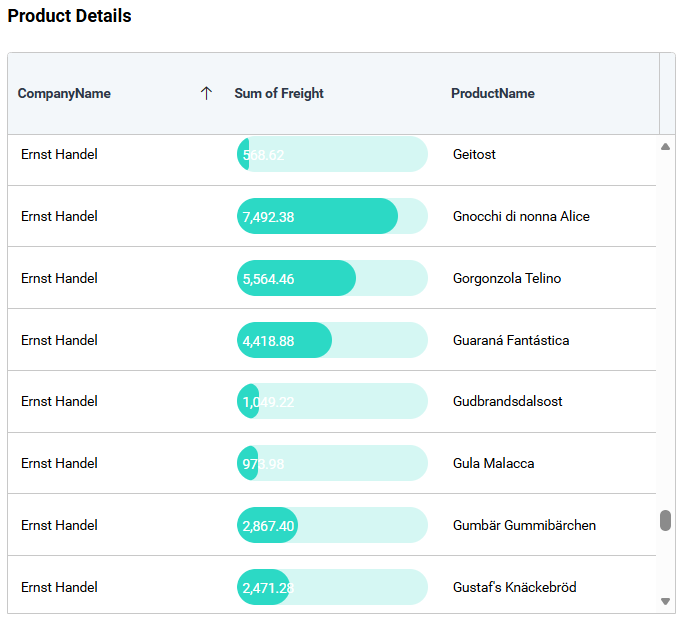Click the ascending sort arrow in CompanyName header
Screen dimensions: 683x626
click(x=206, y=93)
